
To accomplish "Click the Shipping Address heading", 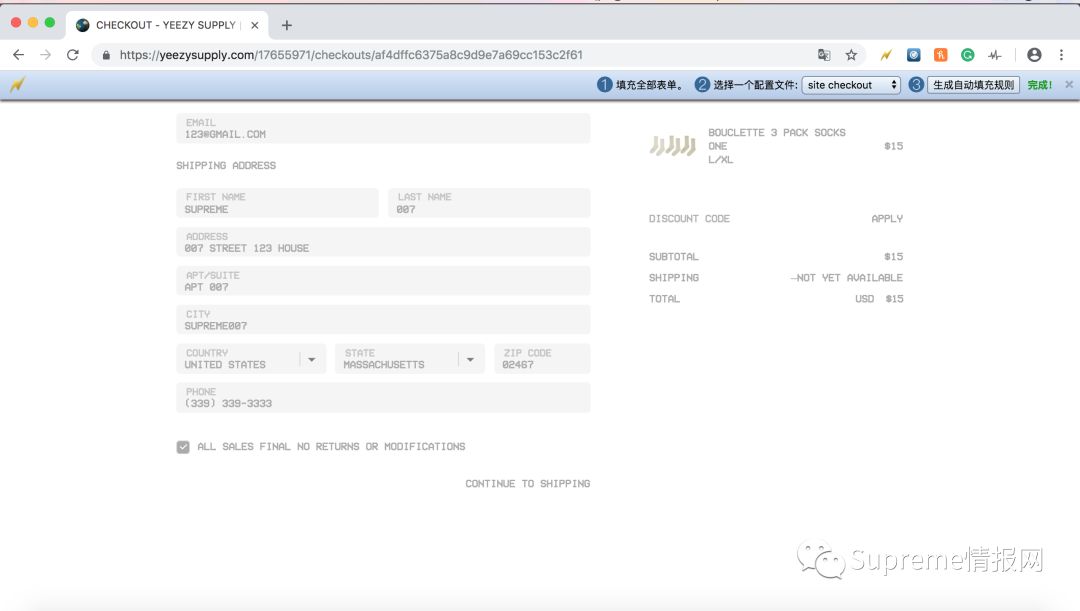I will (226, 165).
